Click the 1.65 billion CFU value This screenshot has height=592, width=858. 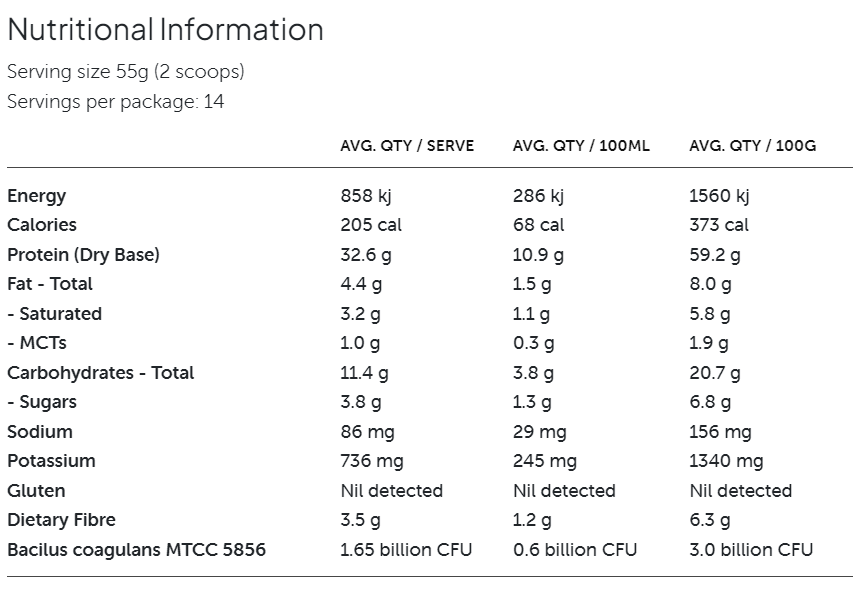click(406, 550)
